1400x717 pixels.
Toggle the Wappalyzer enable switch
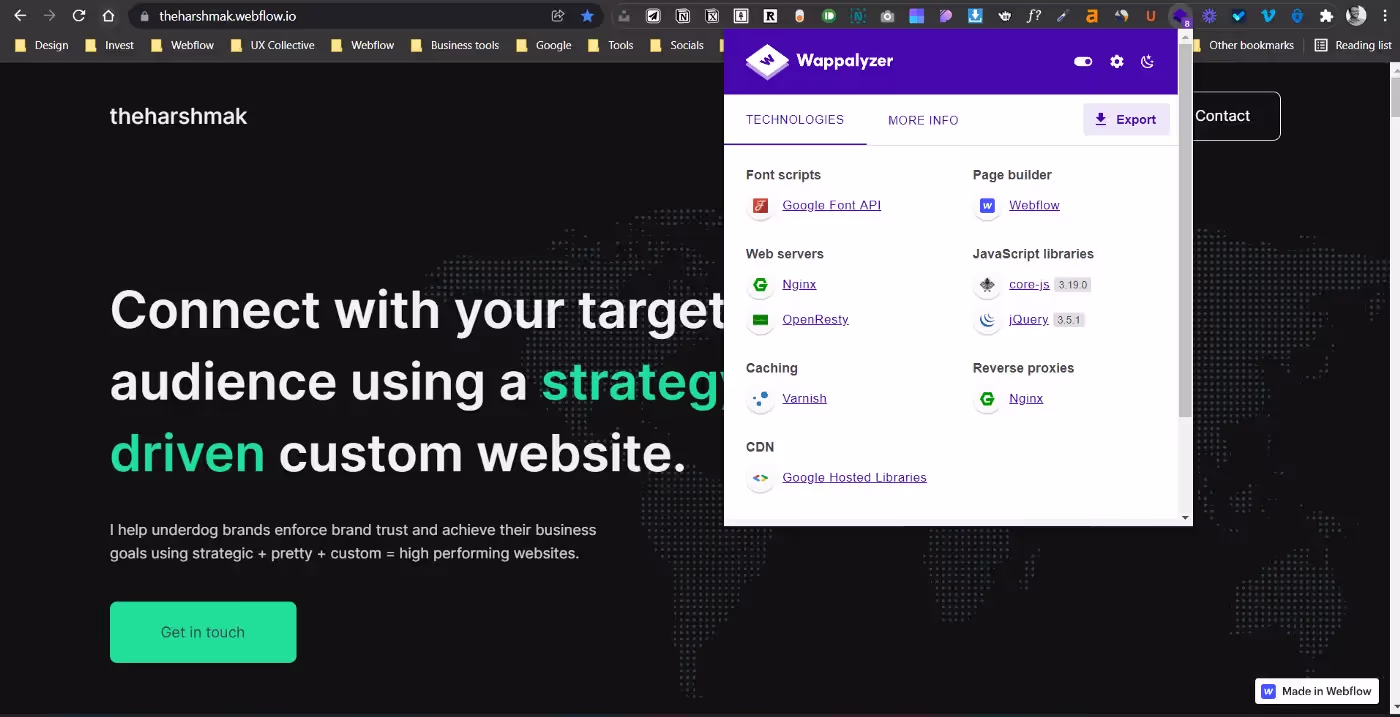[x=1083, y=62]
